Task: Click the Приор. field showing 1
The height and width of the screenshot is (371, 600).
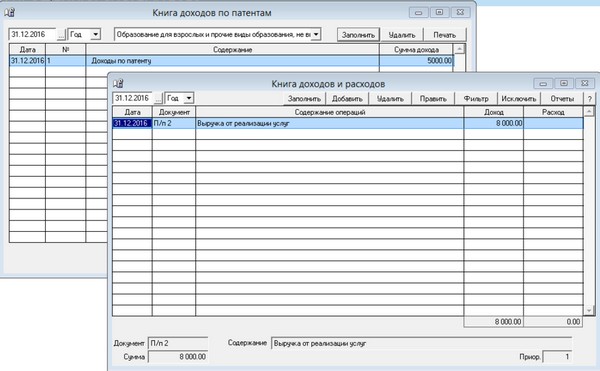Action: coord(558,356)
